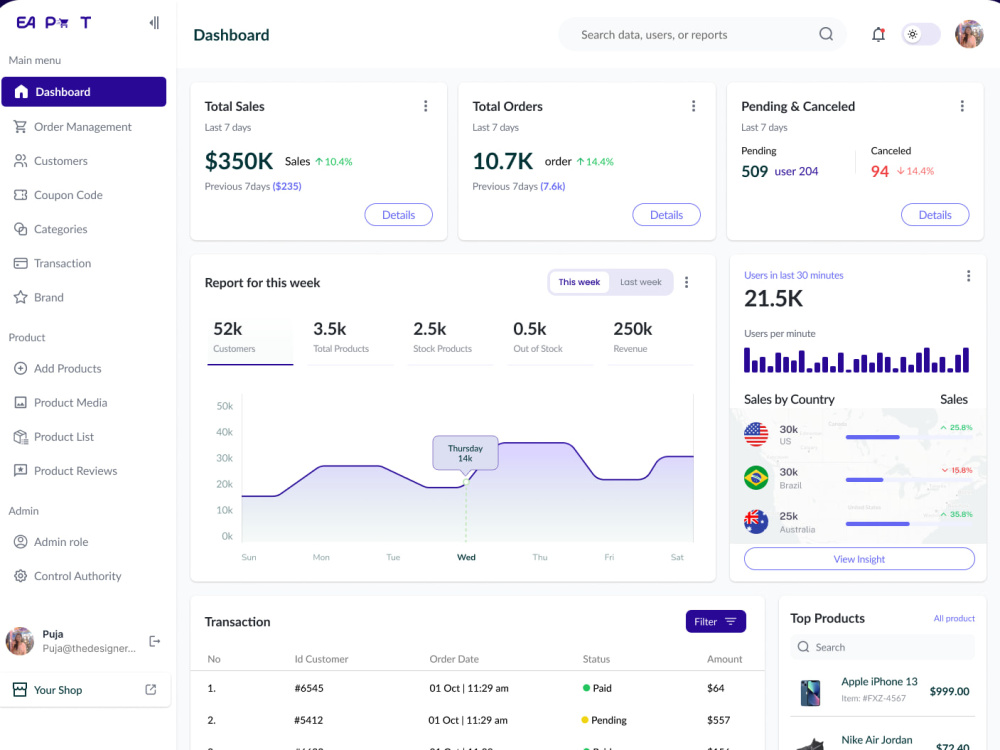Click the Product Reviews icon
The width and height of the screenshot is (1000, 750).
coord(20,471)
